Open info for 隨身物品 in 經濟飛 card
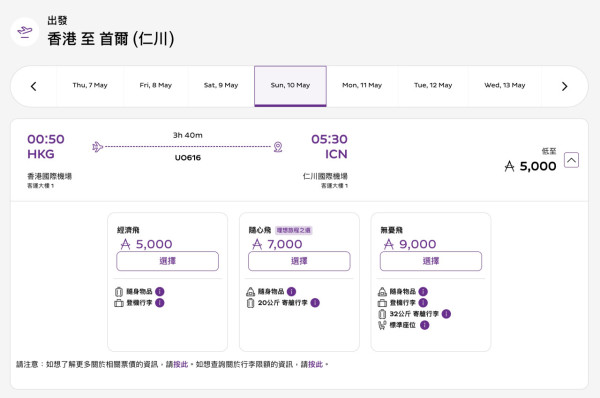 tap(160, 292)
